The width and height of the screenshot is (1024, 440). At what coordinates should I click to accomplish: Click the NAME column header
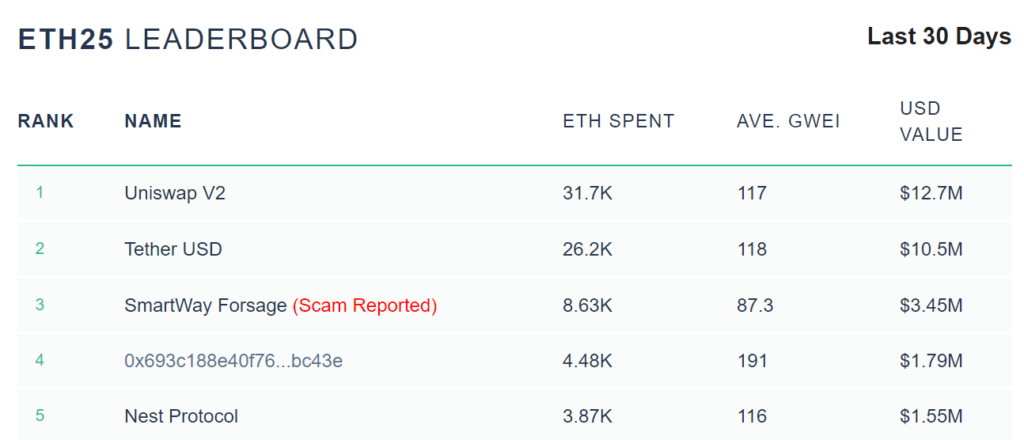point(153,121)
